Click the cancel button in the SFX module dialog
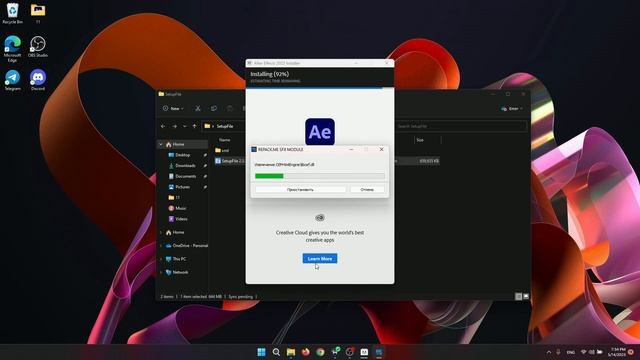Image resolution: width=640 pixels, height=360 pixels. tap(367, 189)
